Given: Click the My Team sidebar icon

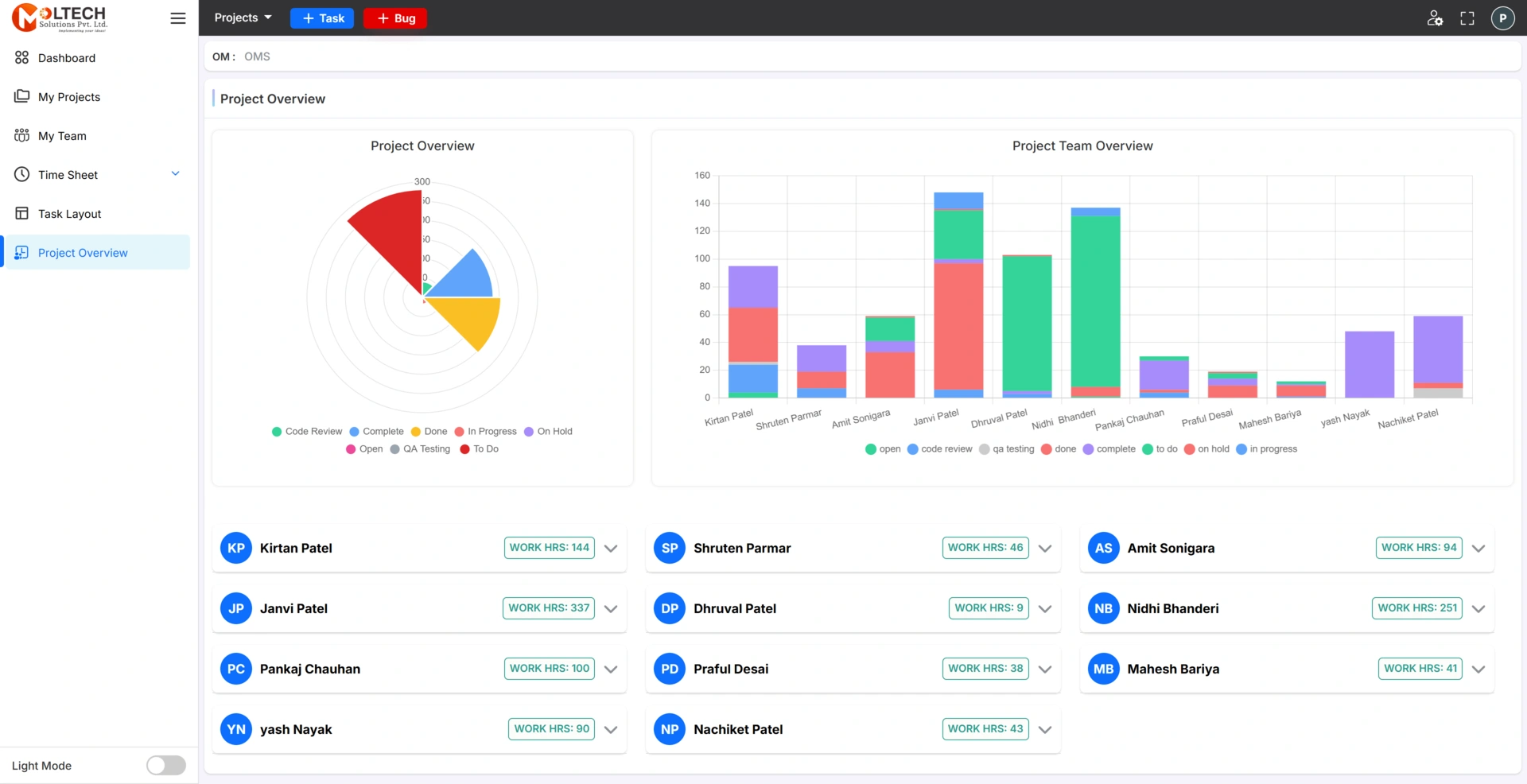Looking at the screenshot, I should click(21, 135).
